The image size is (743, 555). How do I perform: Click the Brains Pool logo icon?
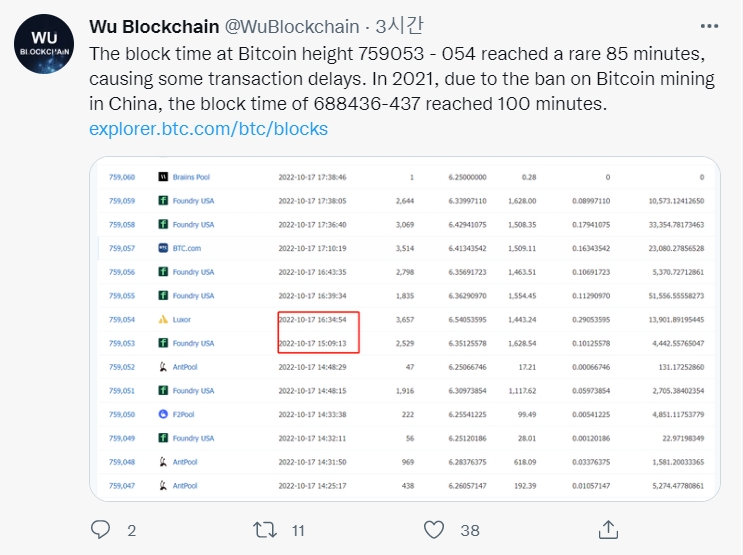163,177
